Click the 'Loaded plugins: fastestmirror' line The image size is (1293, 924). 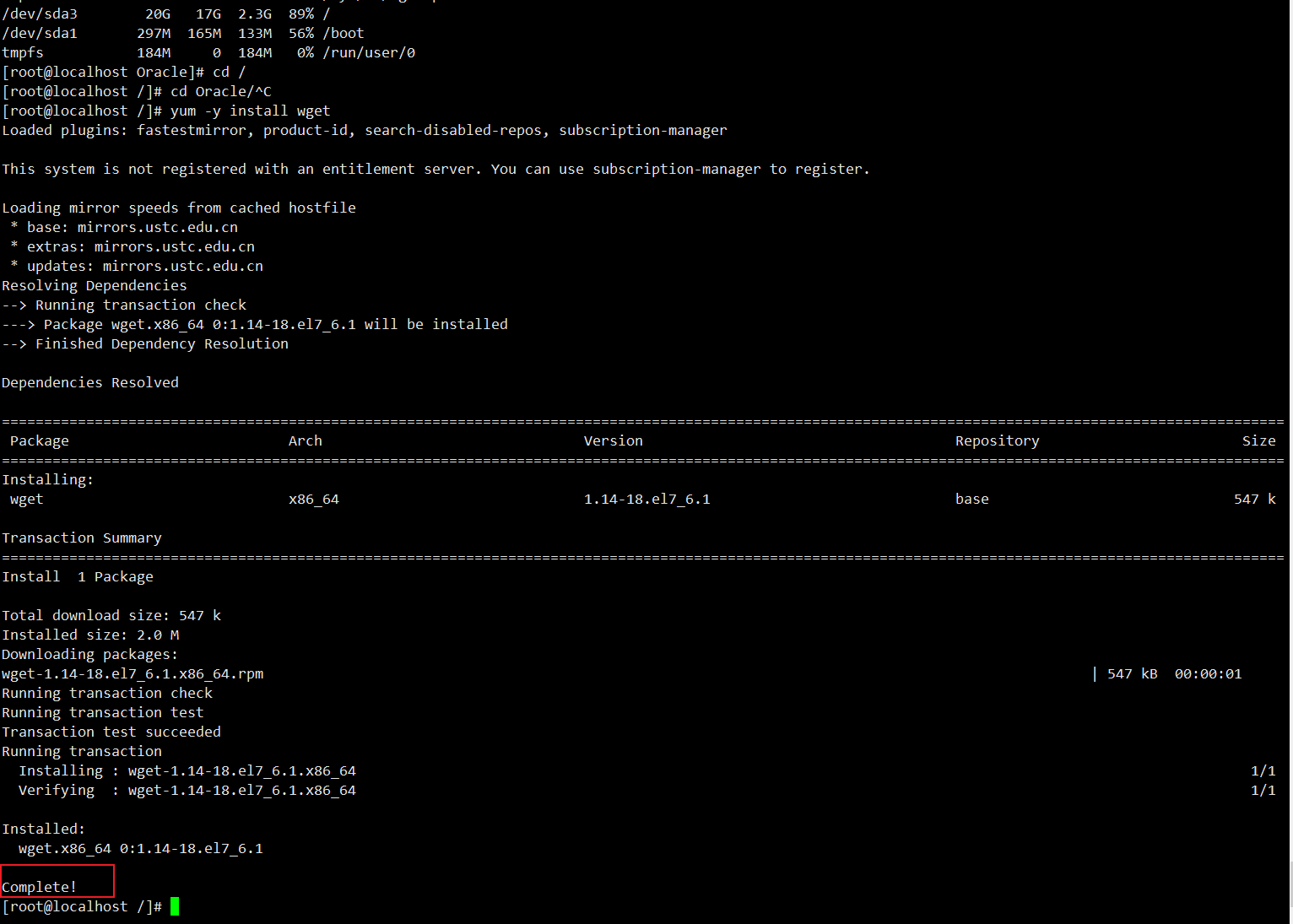pos(365,130)
